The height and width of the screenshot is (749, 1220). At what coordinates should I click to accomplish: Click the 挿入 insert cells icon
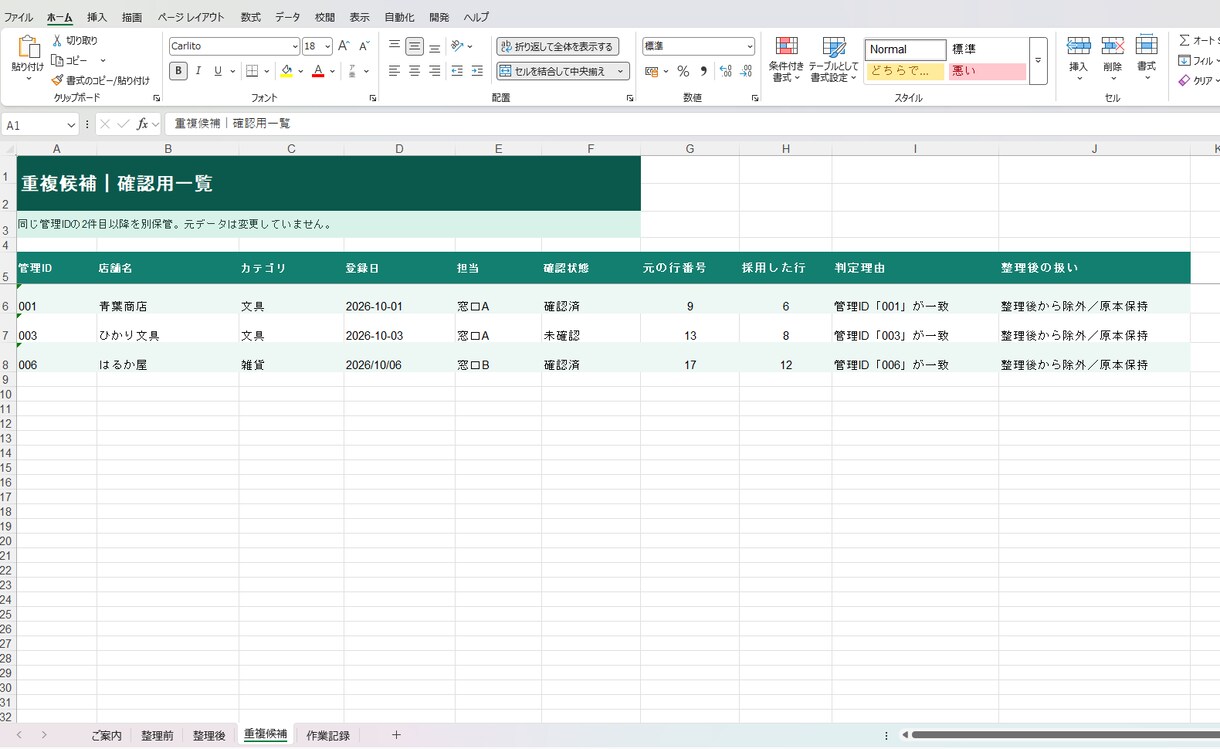(x=1078, y=46)
